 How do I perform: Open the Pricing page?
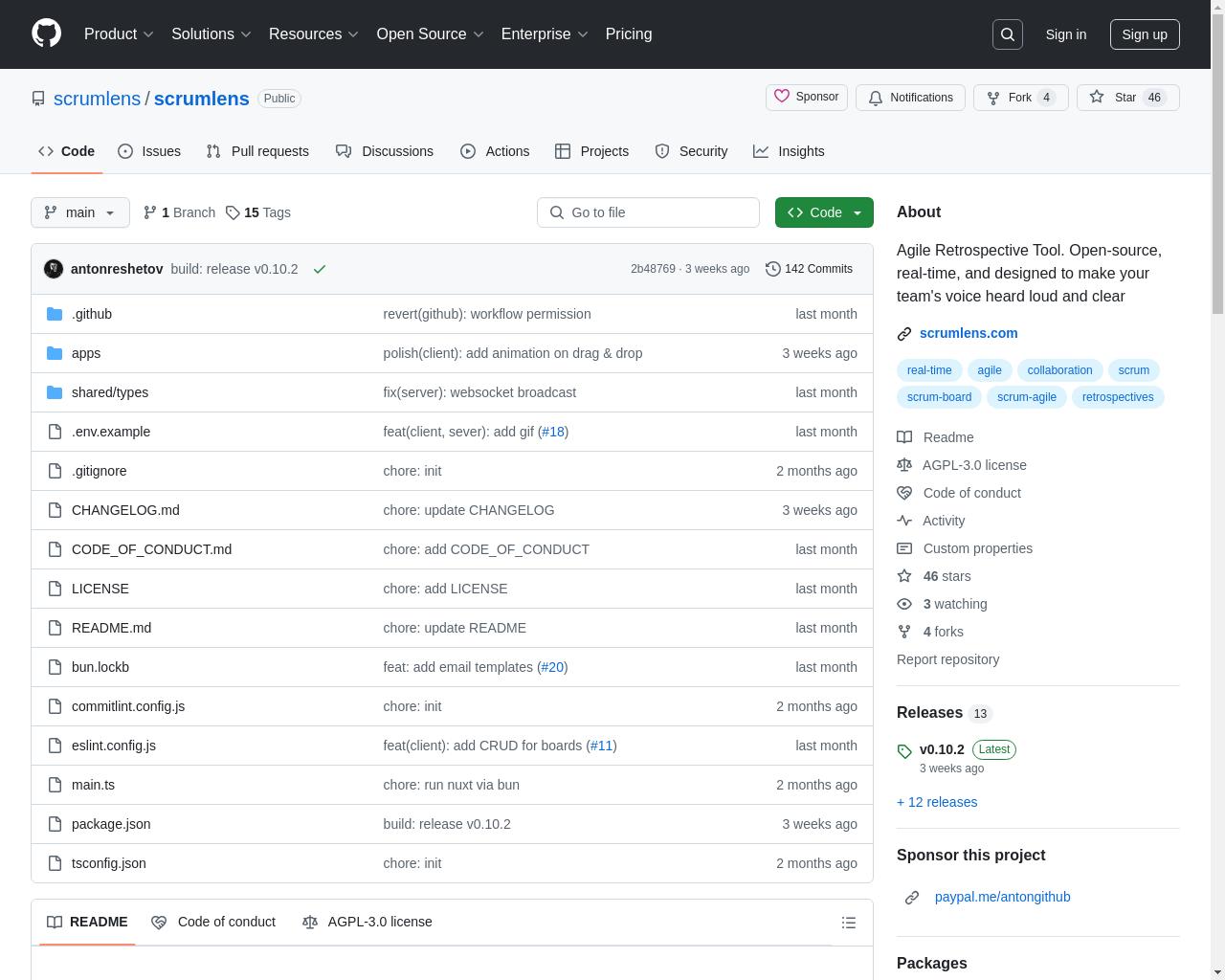629,33
